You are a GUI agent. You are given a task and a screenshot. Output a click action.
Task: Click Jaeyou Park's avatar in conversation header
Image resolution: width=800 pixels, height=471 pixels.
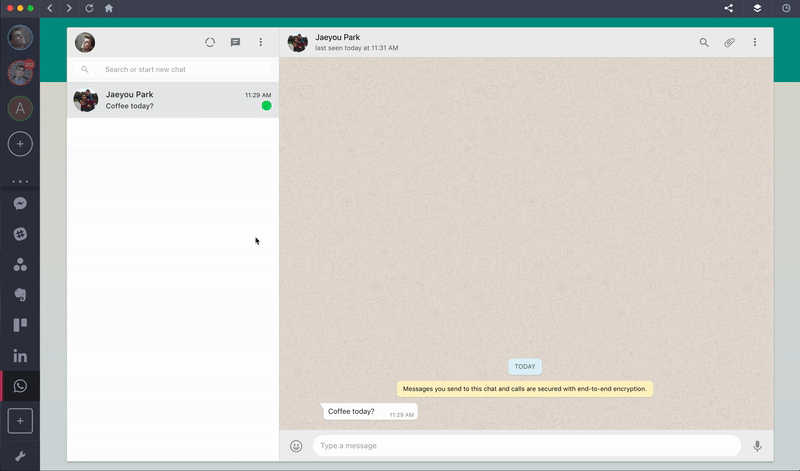(x=297, y=42)
